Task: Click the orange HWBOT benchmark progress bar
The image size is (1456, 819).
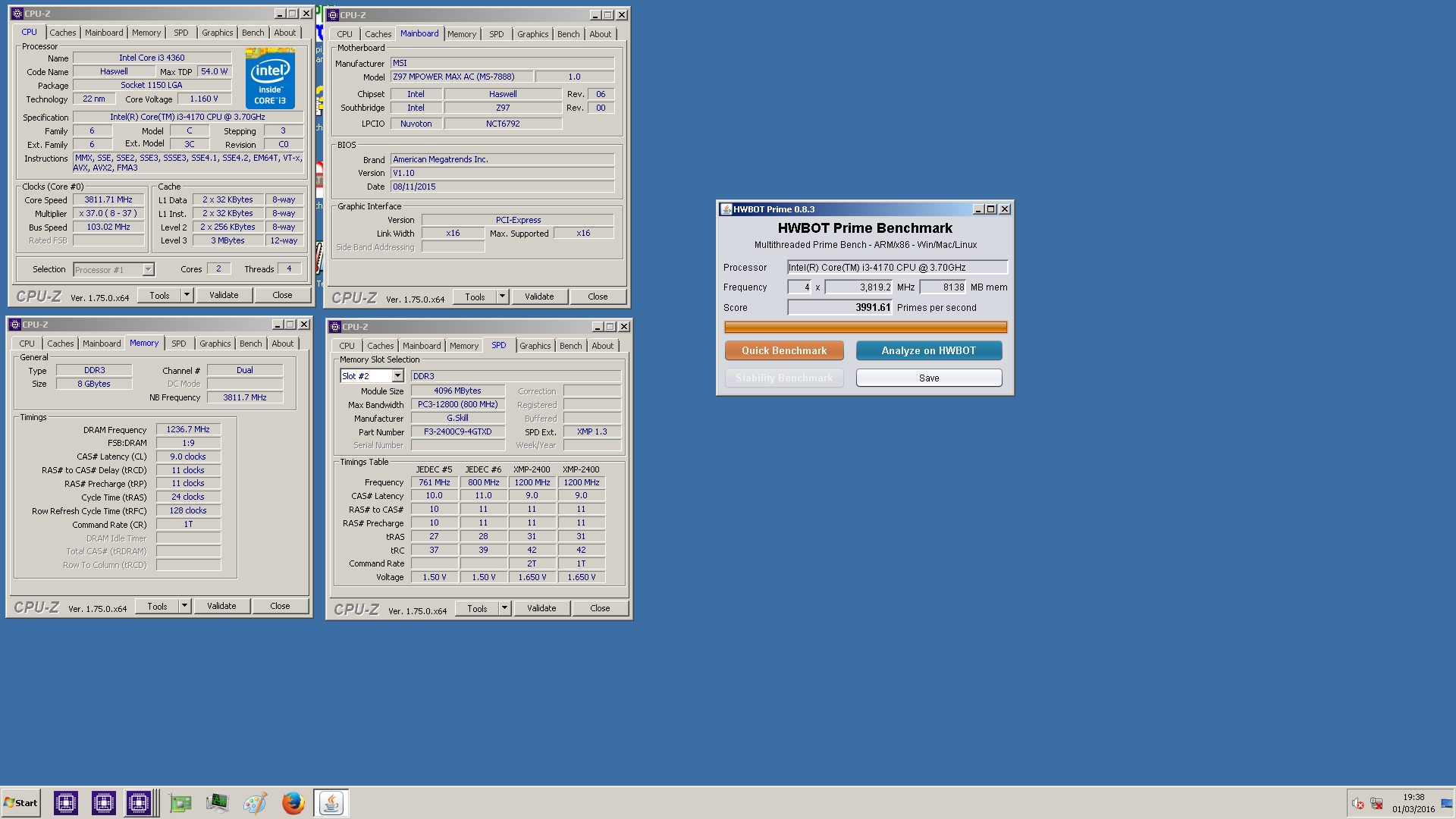Action: click(x=865, y=327)
